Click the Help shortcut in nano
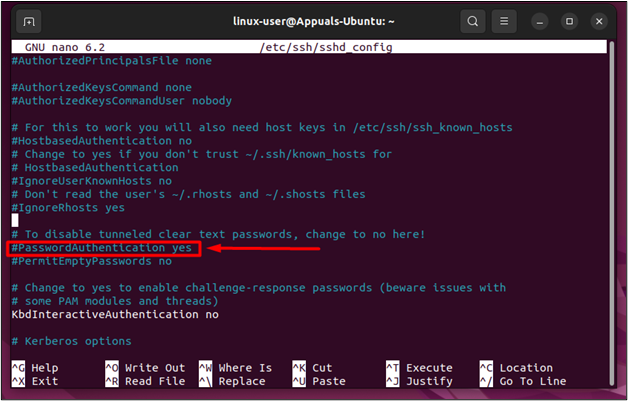The width and height of the screenshot is (628, 401). click(44, 368)
